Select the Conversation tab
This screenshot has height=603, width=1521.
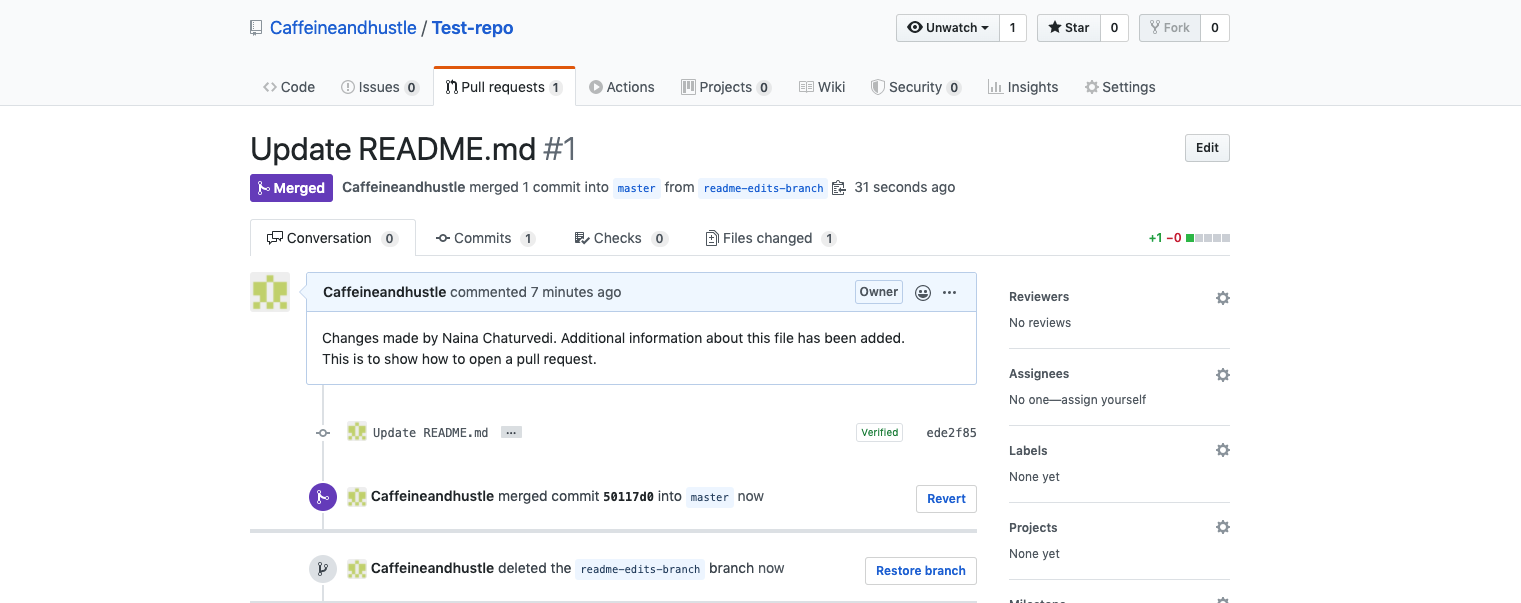coord(333,238)
